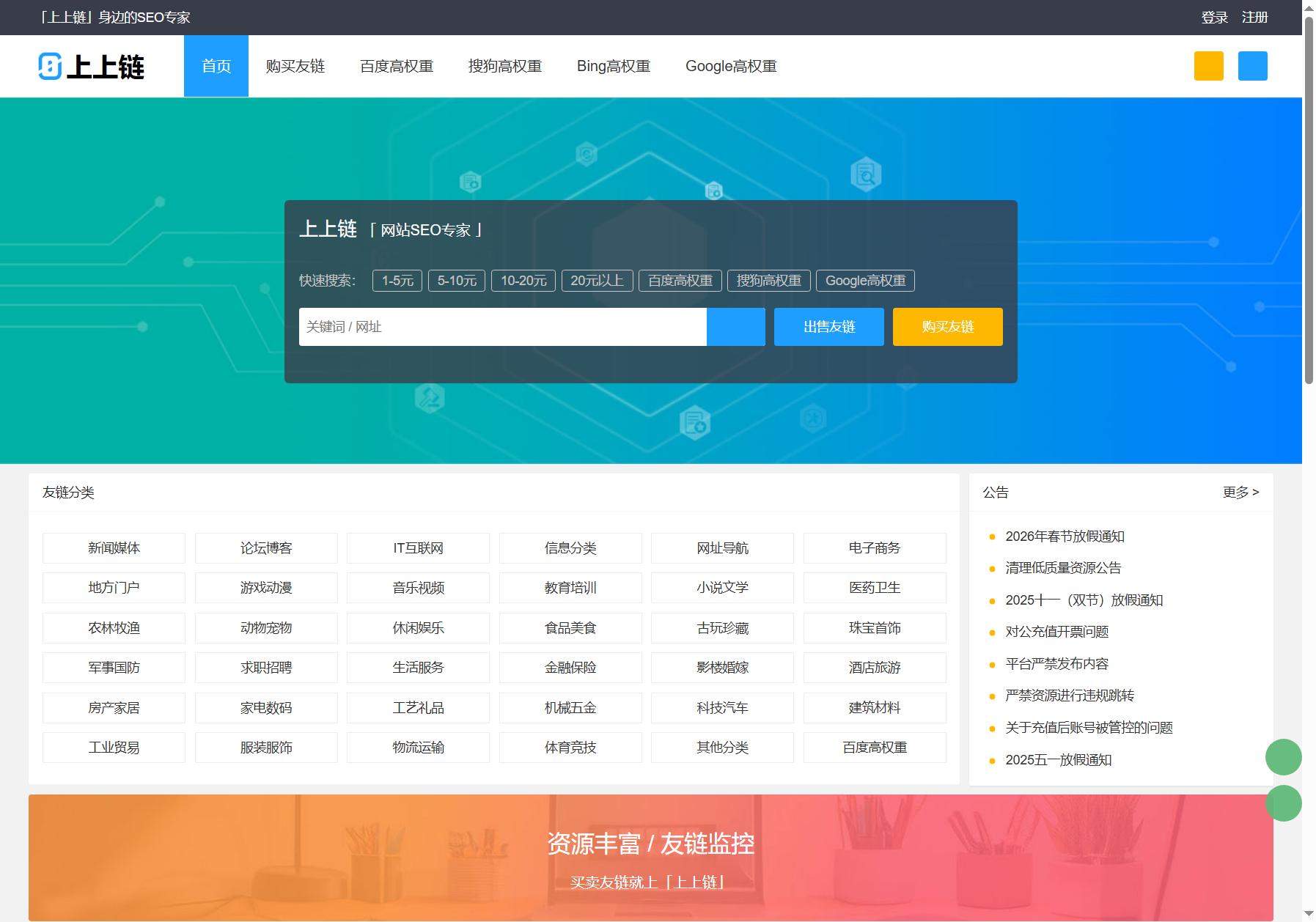
Task: Go to 百度高权重 in the navigation bar
Action: 397,66
